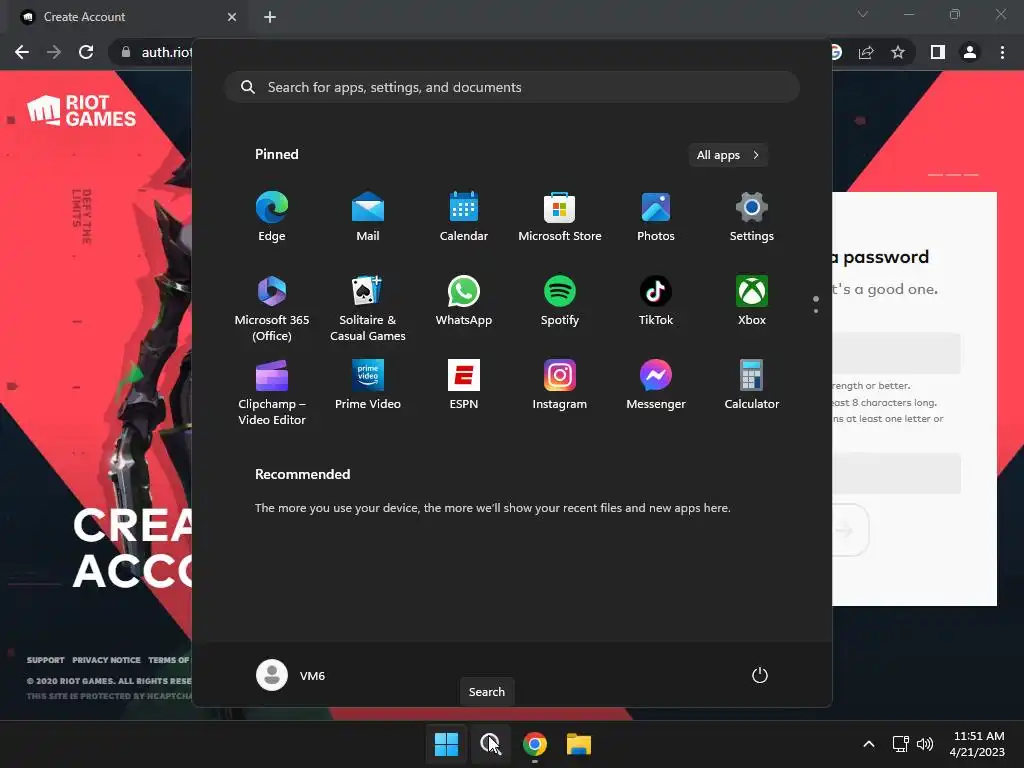Go back in Chrome
1024x768 pixels.
pyautogui.click(x=22, y=52)
